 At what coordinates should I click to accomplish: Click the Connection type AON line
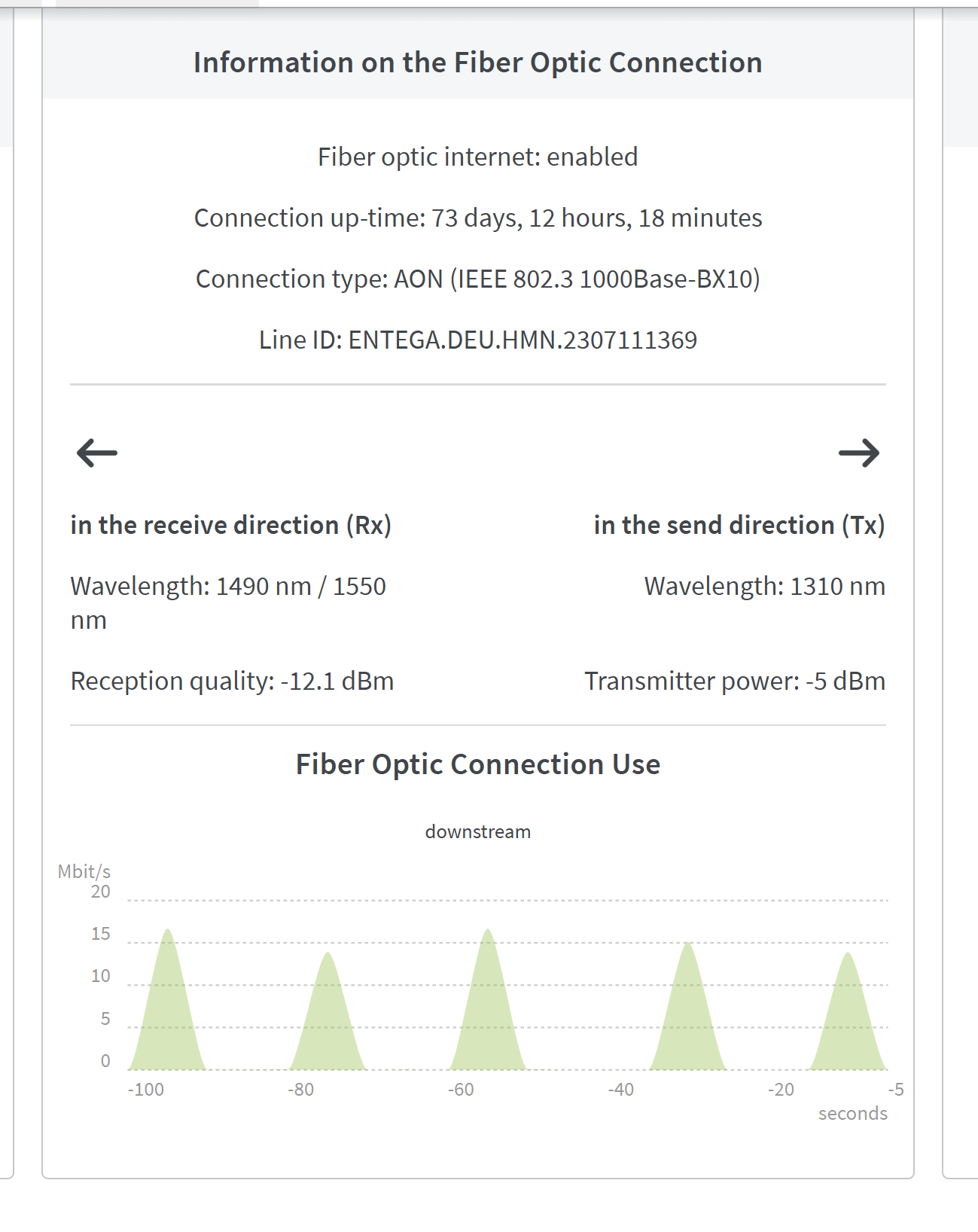tap(478, 279)
